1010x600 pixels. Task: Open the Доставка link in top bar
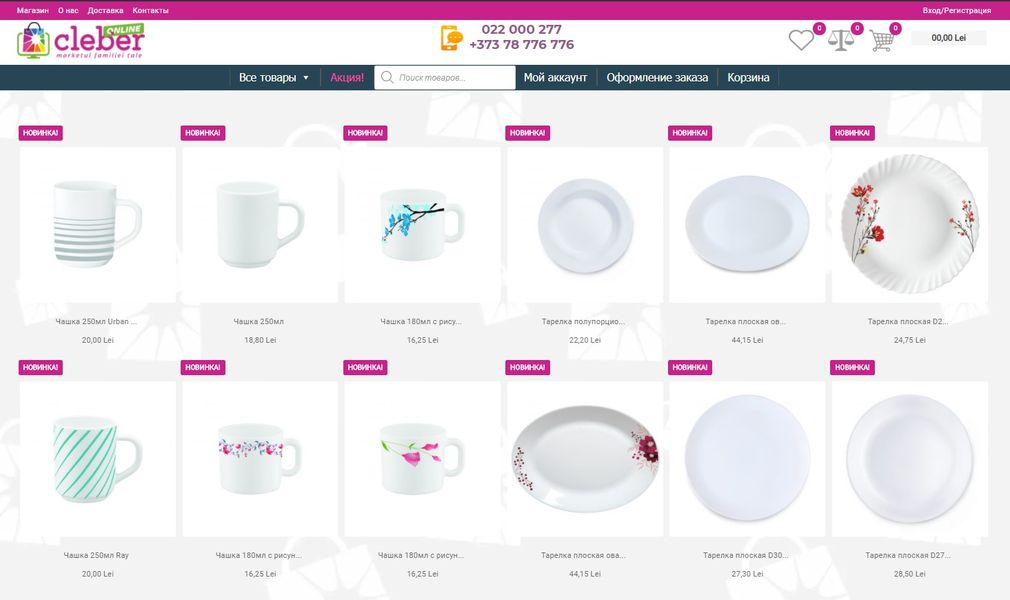click(x=105, y=10)
